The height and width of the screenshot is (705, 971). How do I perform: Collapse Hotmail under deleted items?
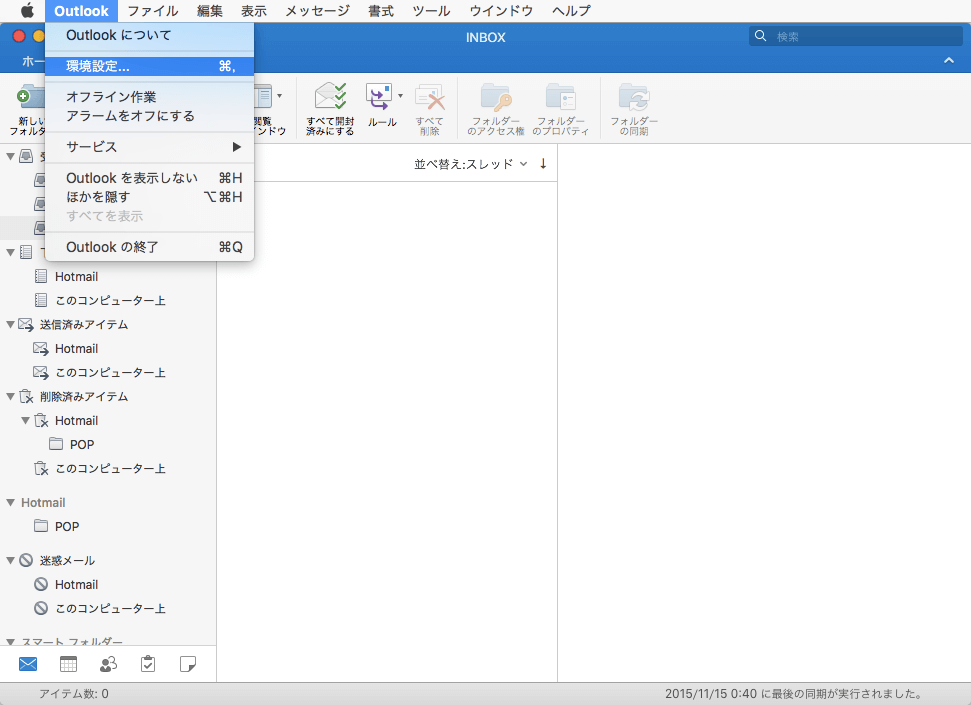pos(25,421)
